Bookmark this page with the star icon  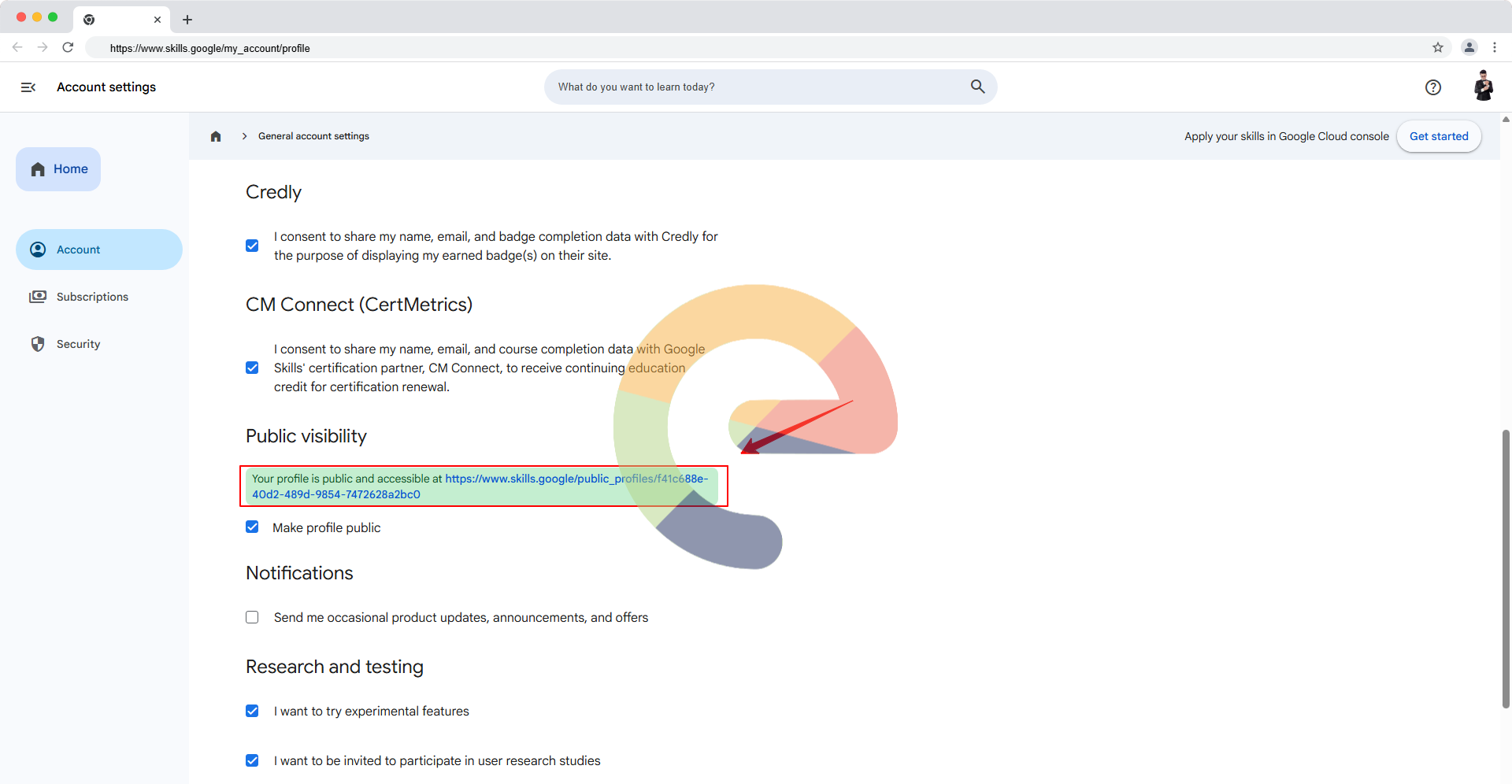[1438, 47]
